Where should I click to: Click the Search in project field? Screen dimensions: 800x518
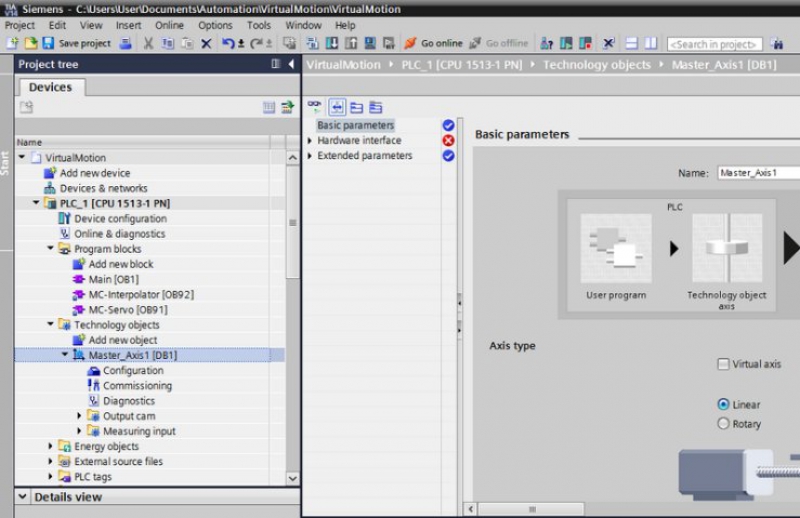click(x=714, y=44)
